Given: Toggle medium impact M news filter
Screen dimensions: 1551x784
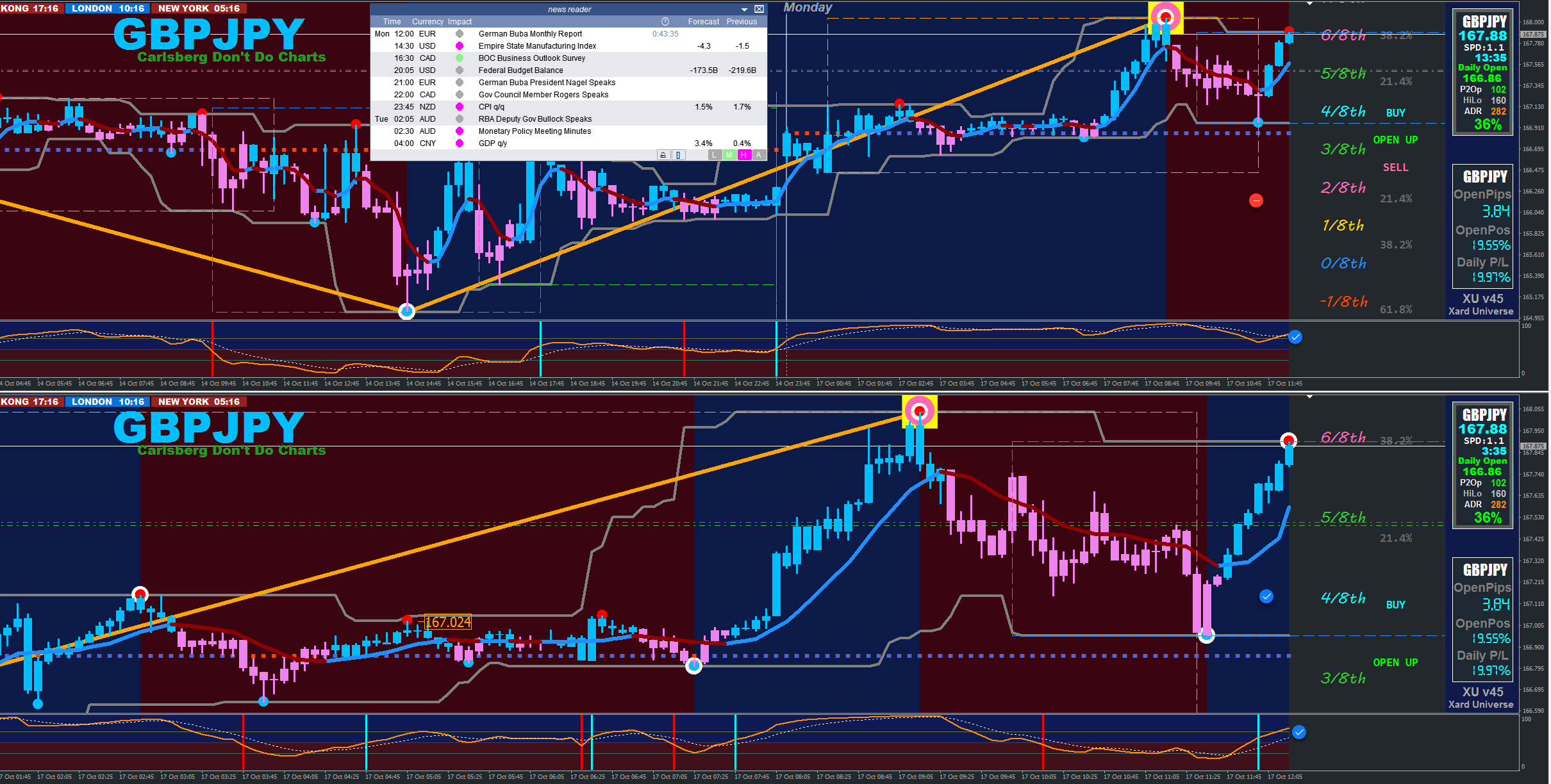Looking at the screenshot, I should point(729,155).
